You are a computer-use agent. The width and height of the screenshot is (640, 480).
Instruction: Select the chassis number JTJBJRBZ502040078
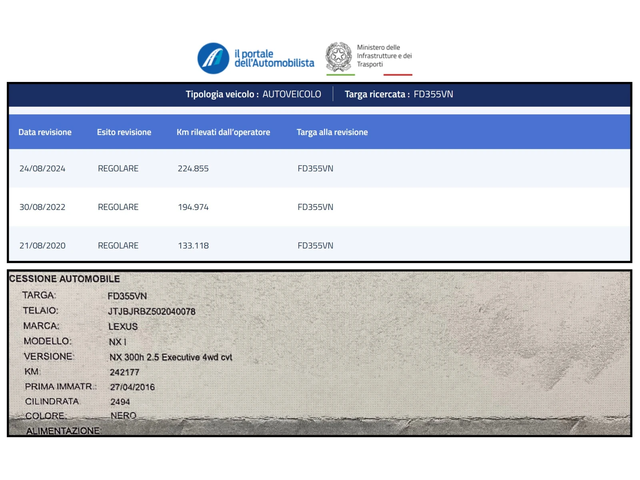152,311
